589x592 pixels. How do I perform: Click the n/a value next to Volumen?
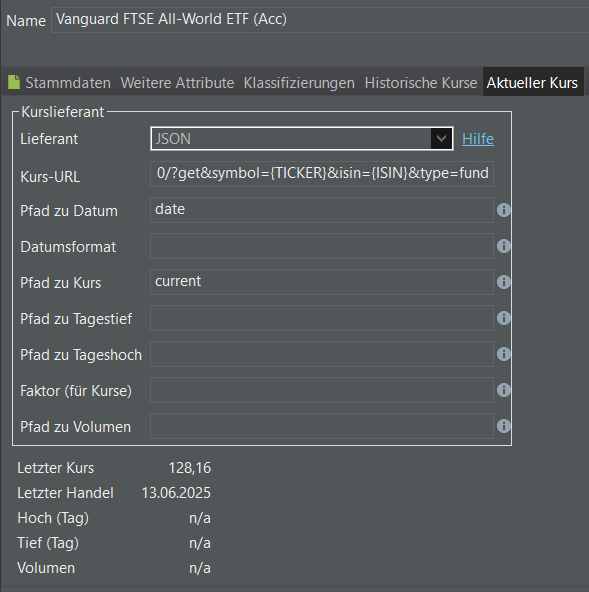(200, 568)
